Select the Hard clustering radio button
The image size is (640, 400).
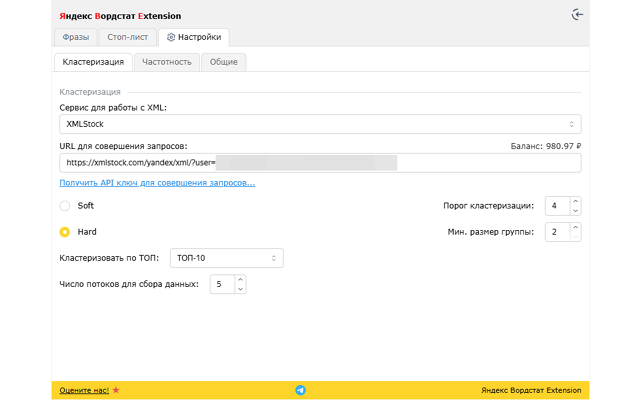64,232
